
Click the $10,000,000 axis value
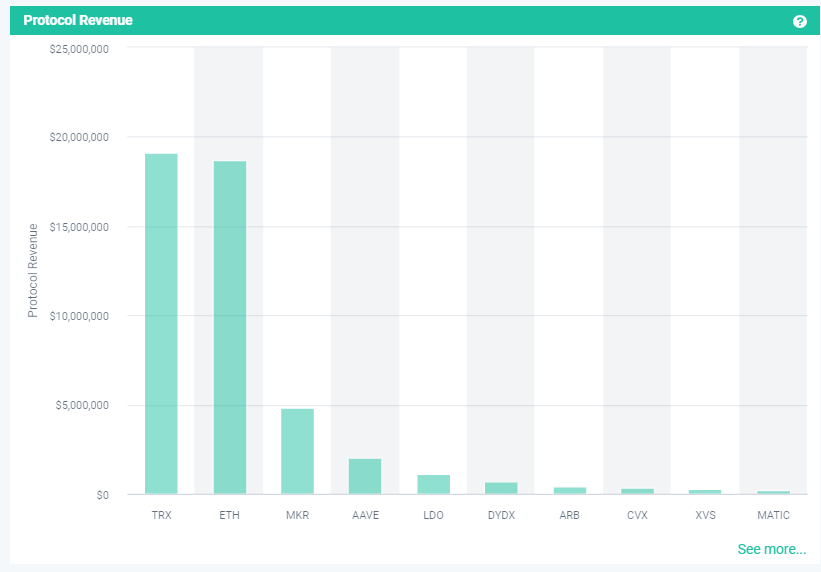(x=79, y=316)
